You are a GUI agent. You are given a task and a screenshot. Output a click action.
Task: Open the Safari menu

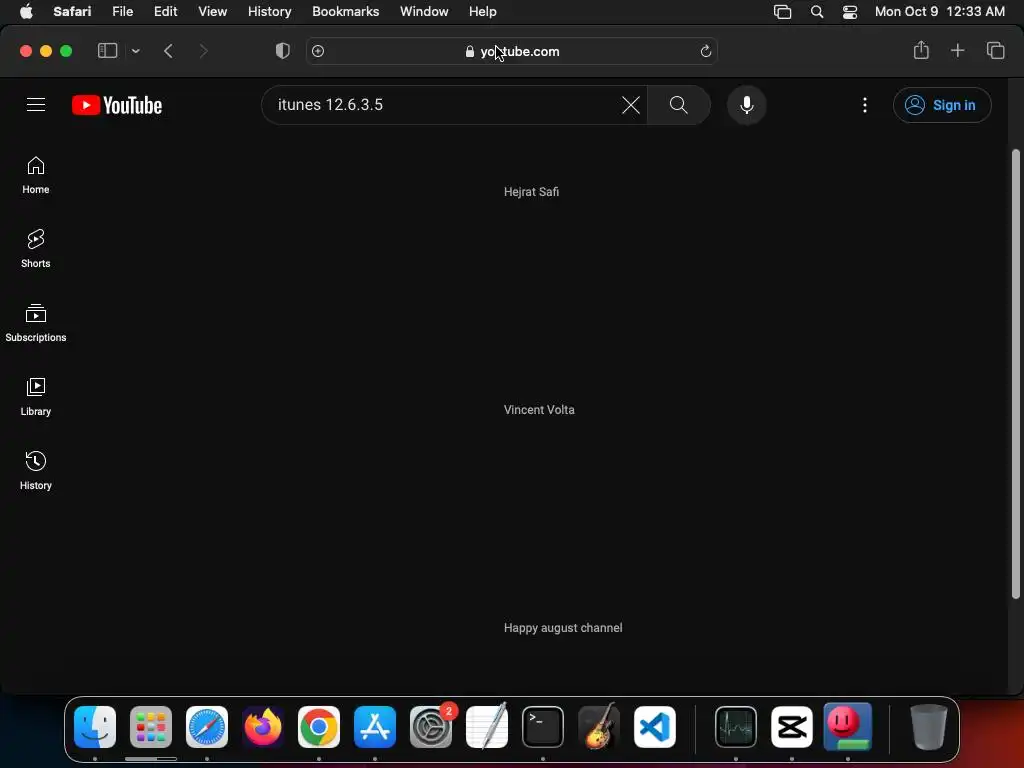[x=72, y=11]
